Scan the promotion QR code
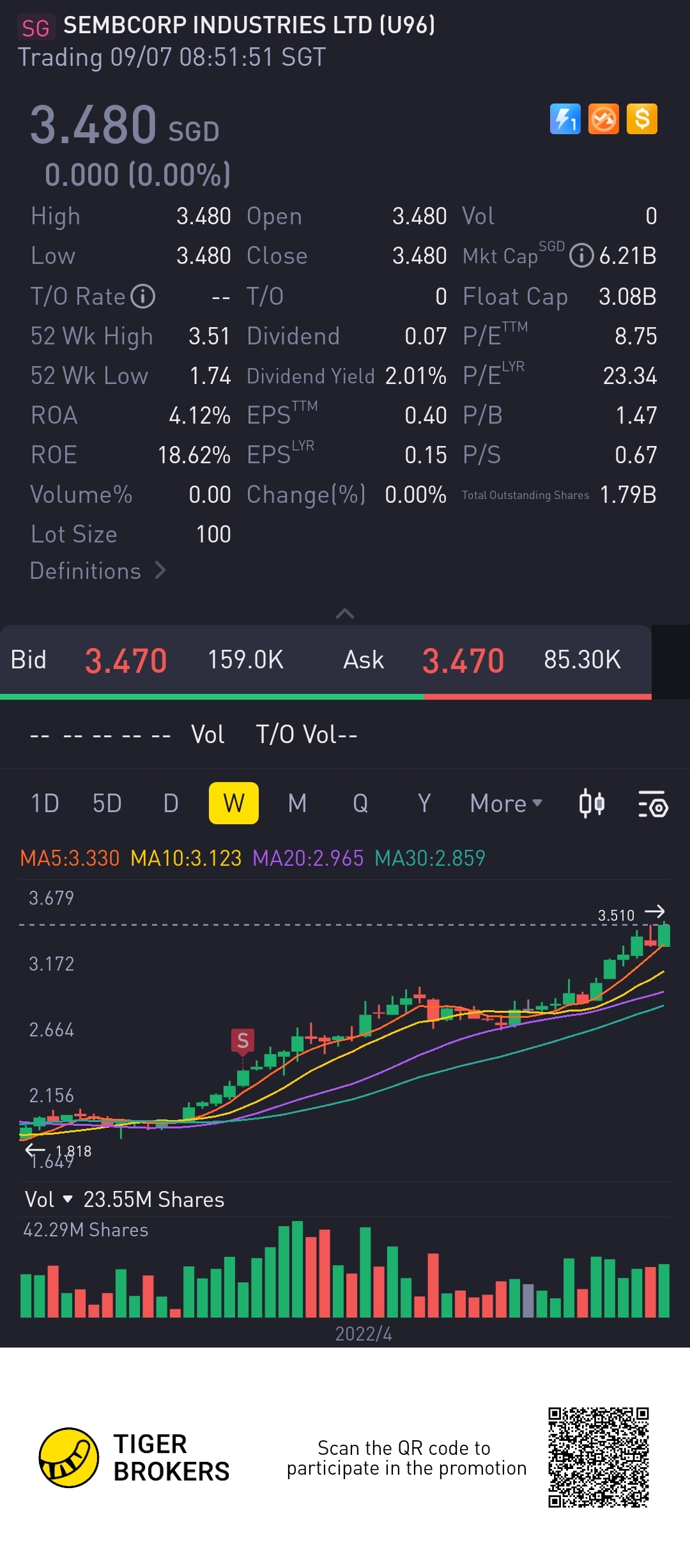Viewport: 690px width, 1568px height. coord(599,1457)
